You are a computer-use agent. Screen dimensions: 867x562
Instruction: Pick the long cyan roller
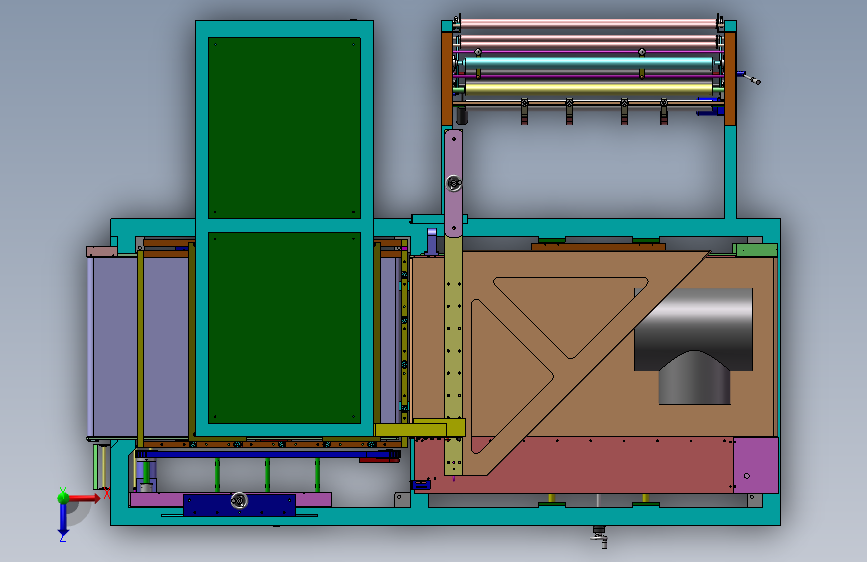(x=589, y=64)
